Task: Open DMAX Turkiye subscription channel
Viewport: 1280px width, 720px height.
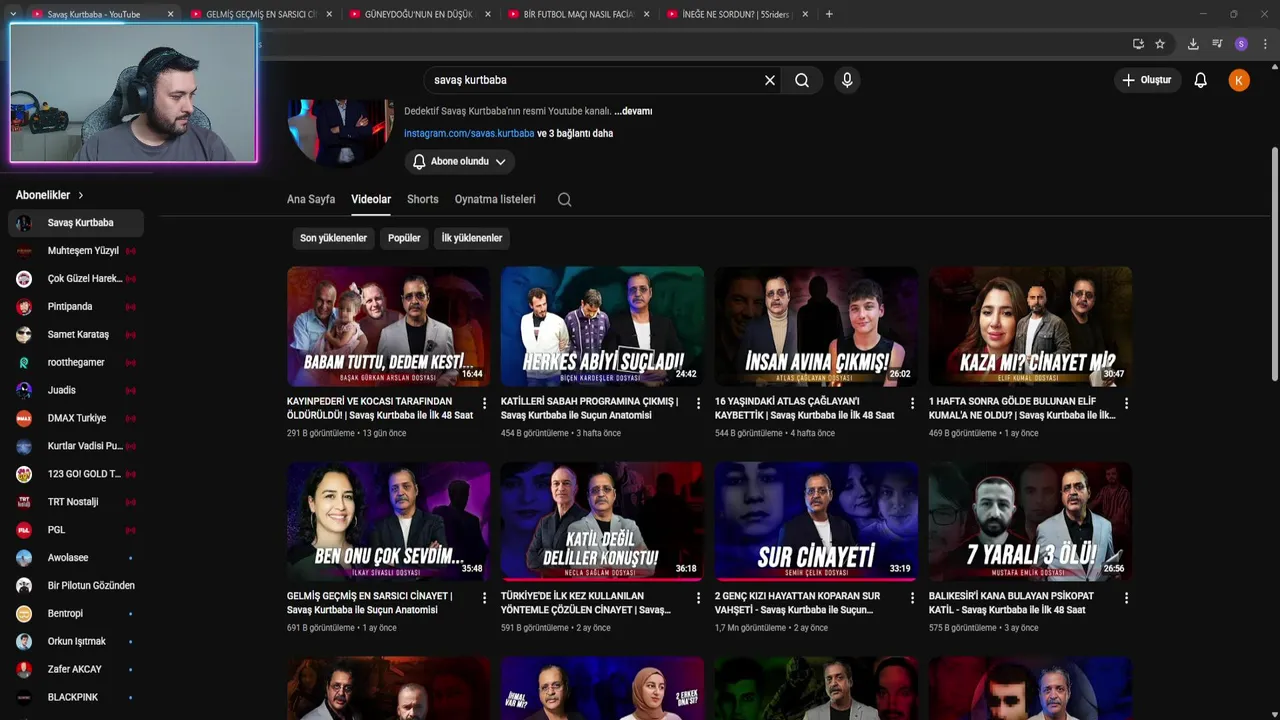Action: [76, 418]
